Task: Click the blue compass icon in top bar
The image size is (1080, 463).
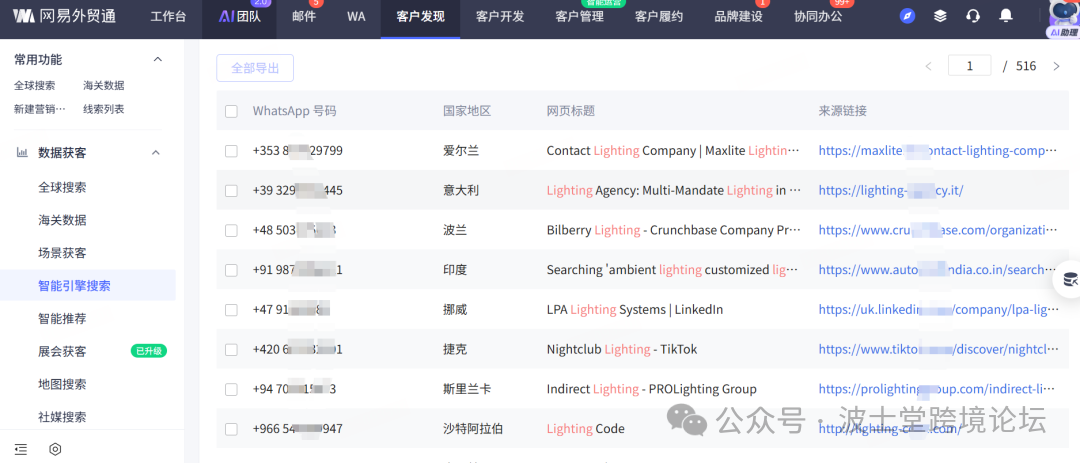Action: click(x=907, y=16)
